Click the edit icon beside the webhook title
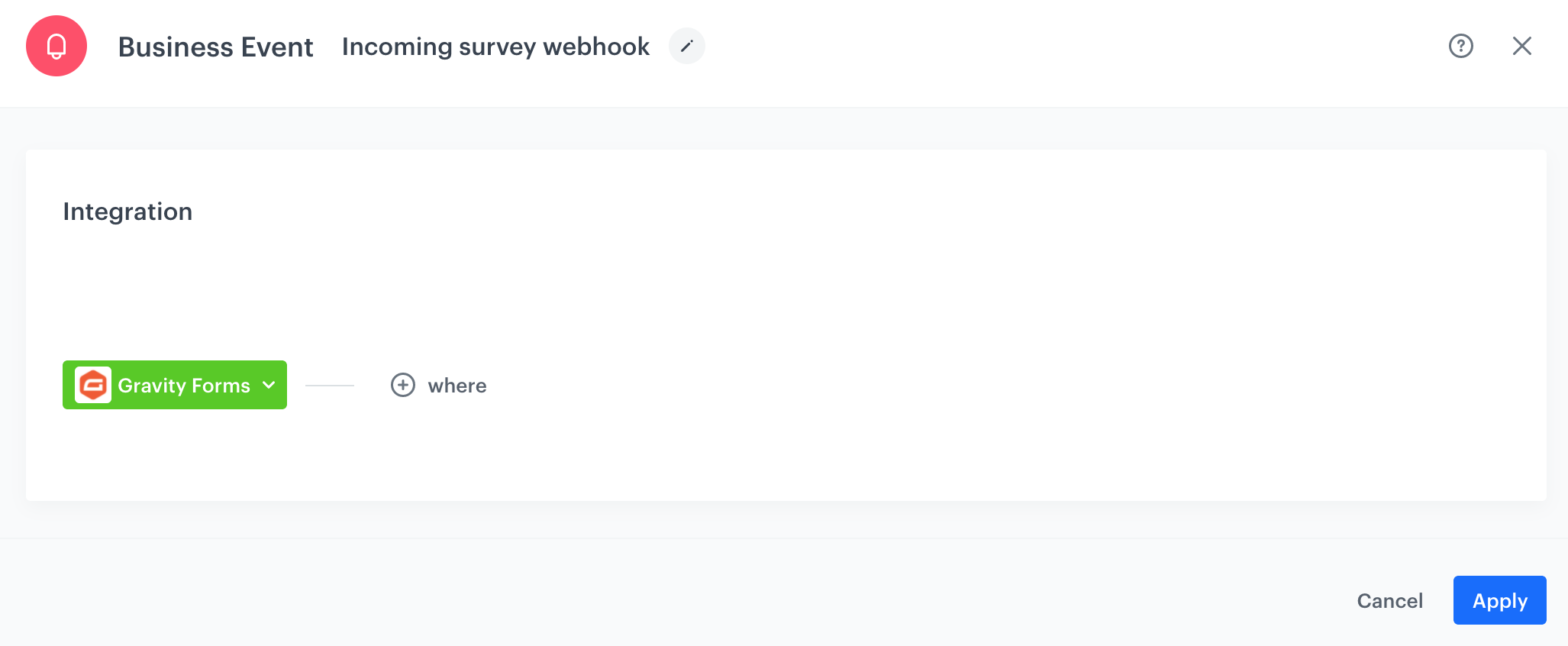 686,46
